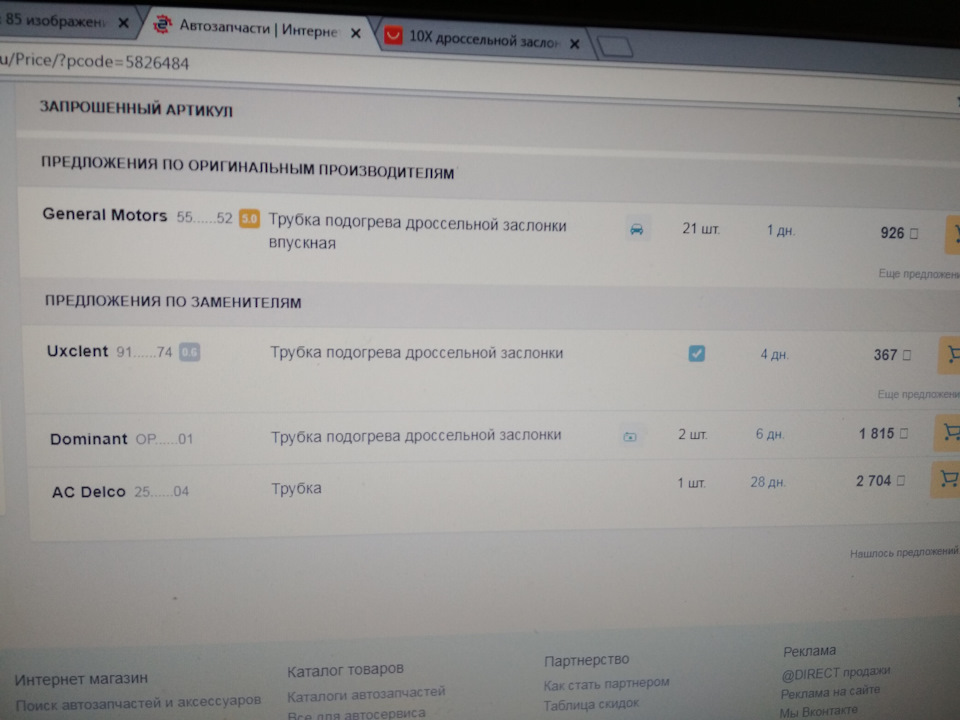Click the delivery icon in the Dominant row
The width and height of the screenshot is (960, 720).
[x=632, y=433]
